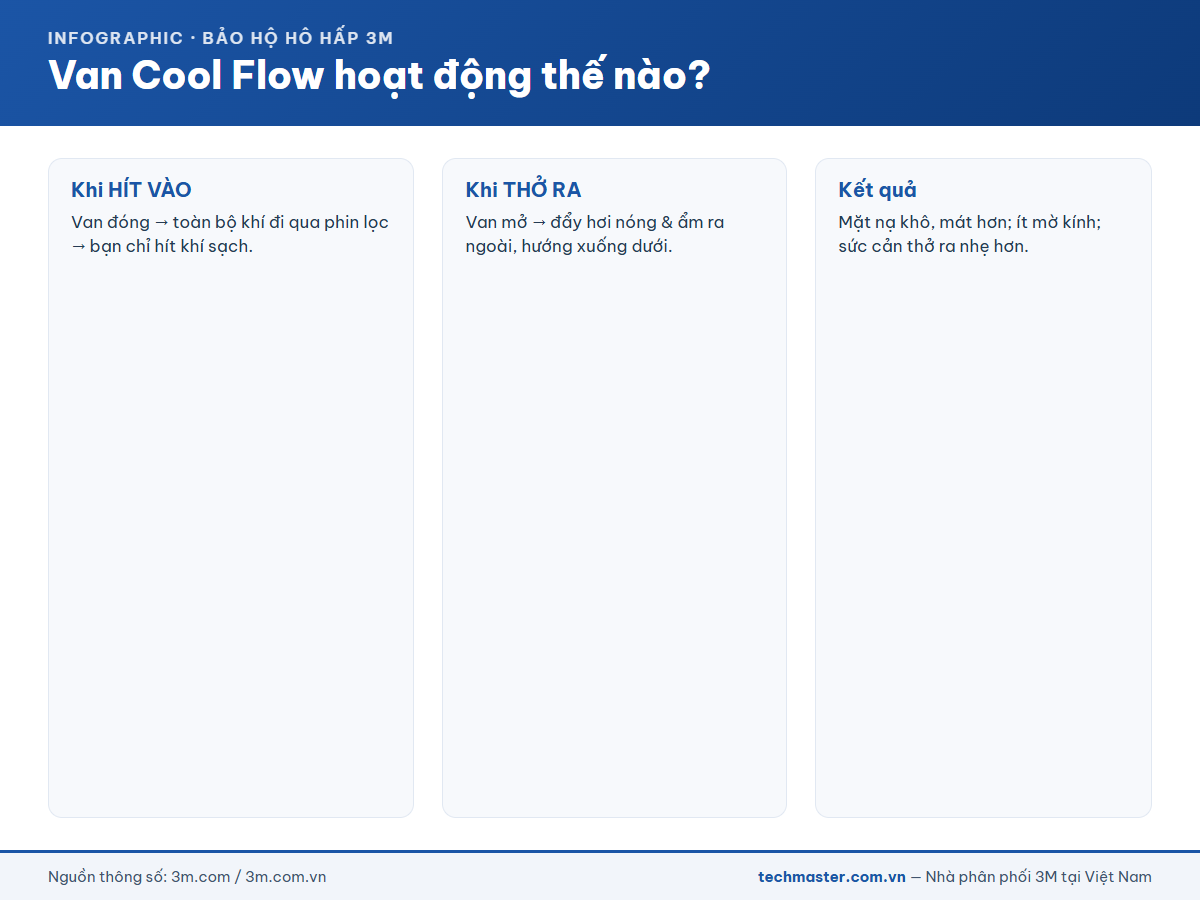Click the text 'Van đóng → toàn bộ khí đi qua phin lọc'
Viewport: 1200px width, 900px height.
(x=230, y=222)
